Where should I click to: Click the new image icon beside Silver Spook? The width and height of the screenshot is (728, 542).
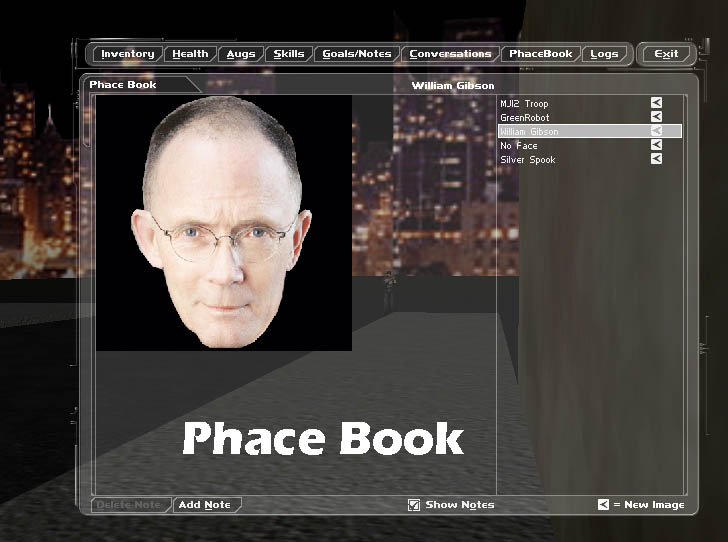[657, 159]
